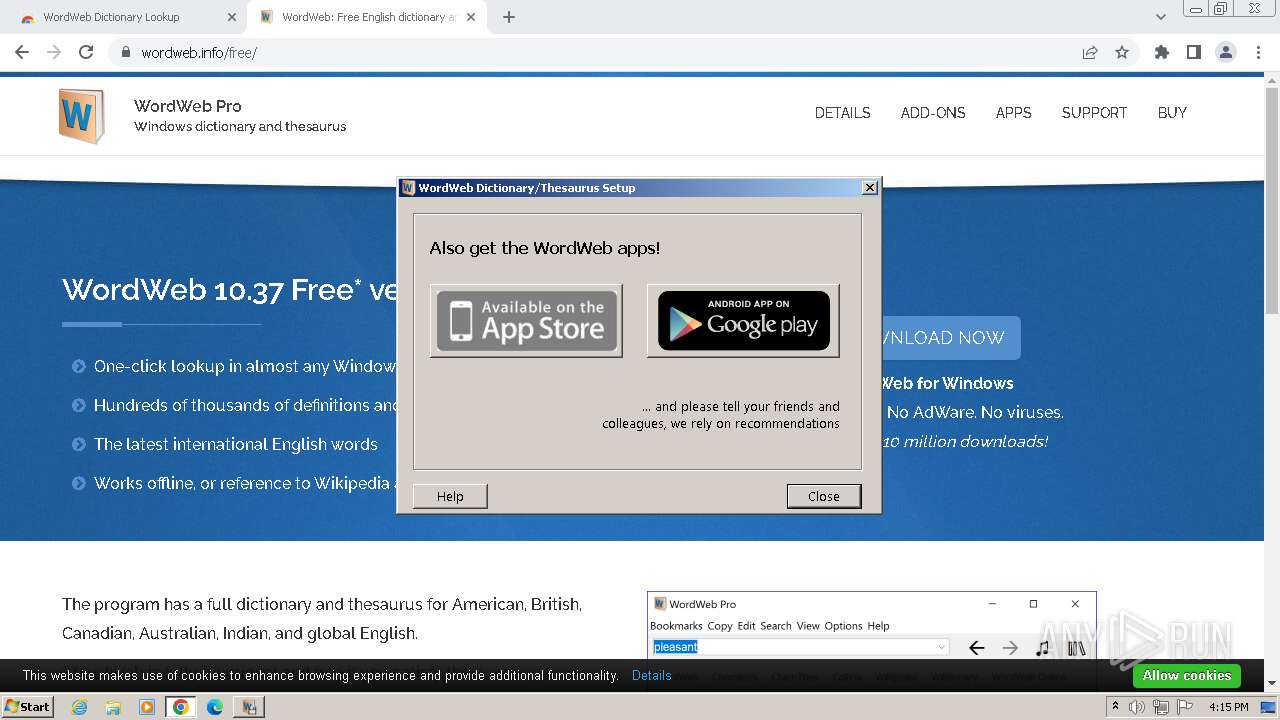Open a new browser tab
This screenshot has height=720, width=1280.
click(509, 17)
